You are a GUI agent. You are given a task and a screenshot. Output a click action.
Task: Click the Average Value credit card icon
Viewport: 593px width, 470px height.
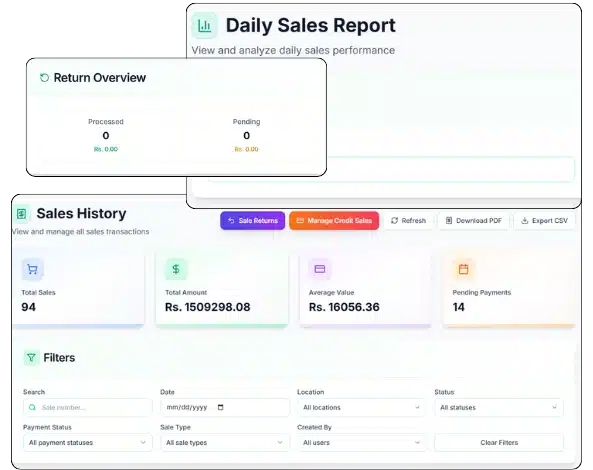click(320, 269)
